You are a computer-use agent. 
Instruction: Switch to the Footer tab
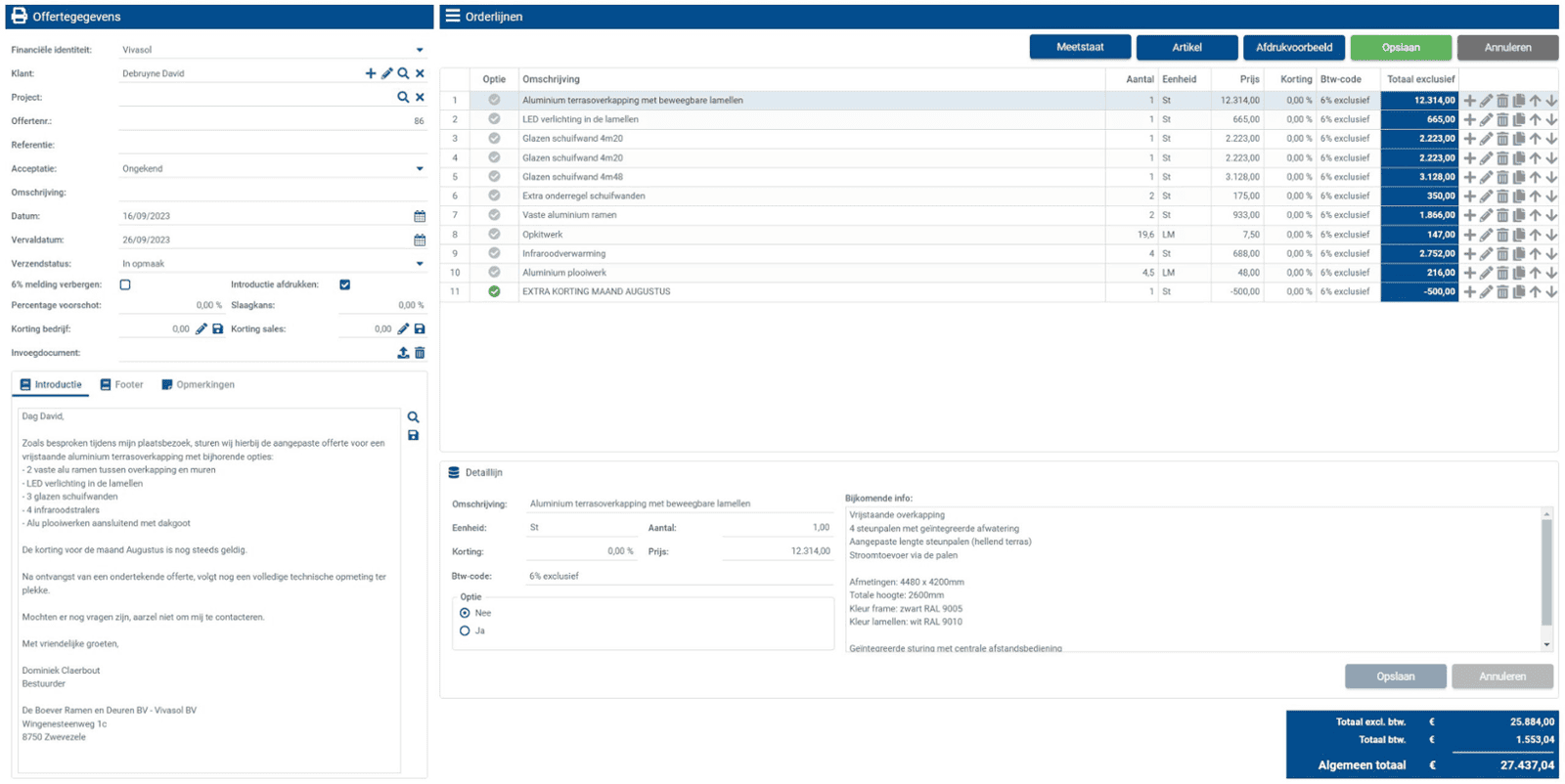click(x=121, y=384)
